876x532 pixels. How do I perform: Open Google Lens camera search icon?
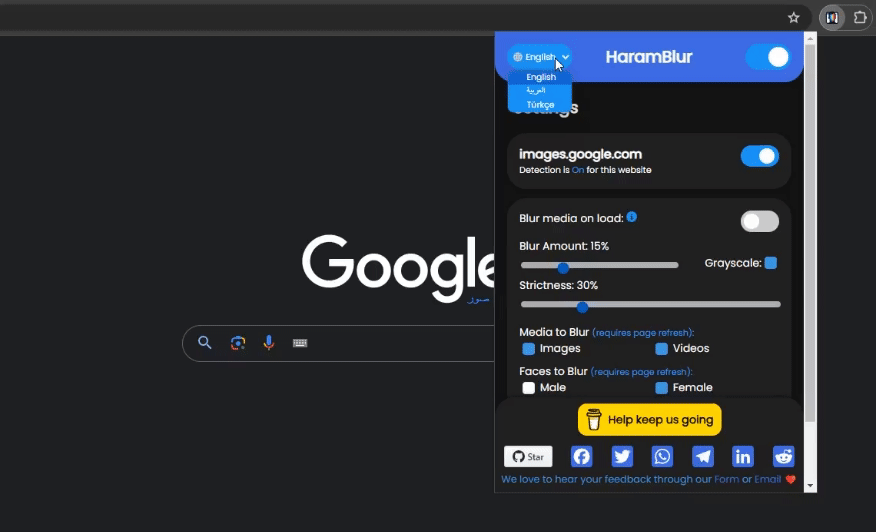(238, 343)
